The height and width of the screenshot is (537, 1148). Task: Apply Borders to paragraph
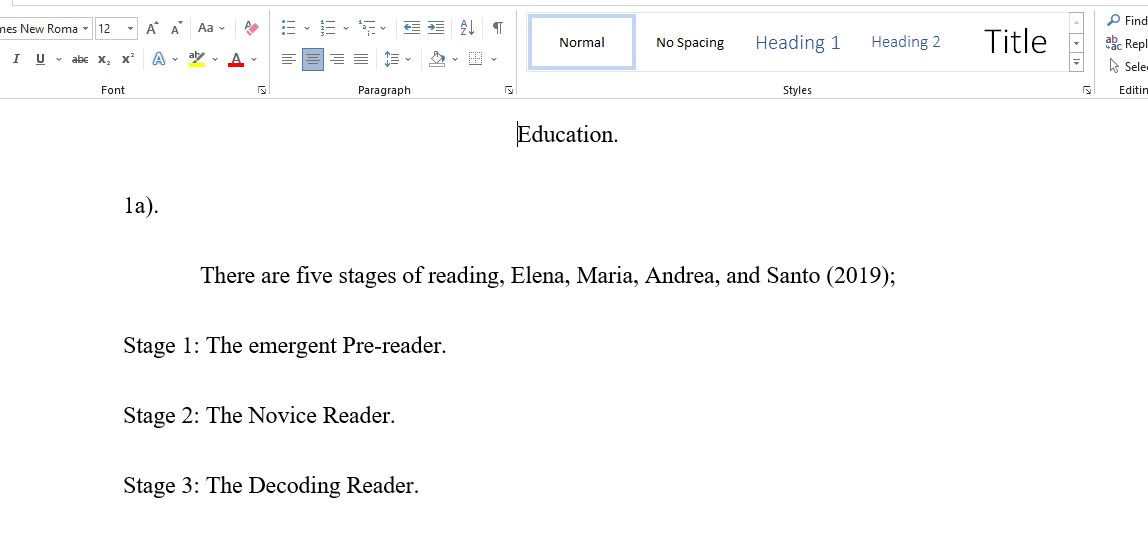(476, 59)
